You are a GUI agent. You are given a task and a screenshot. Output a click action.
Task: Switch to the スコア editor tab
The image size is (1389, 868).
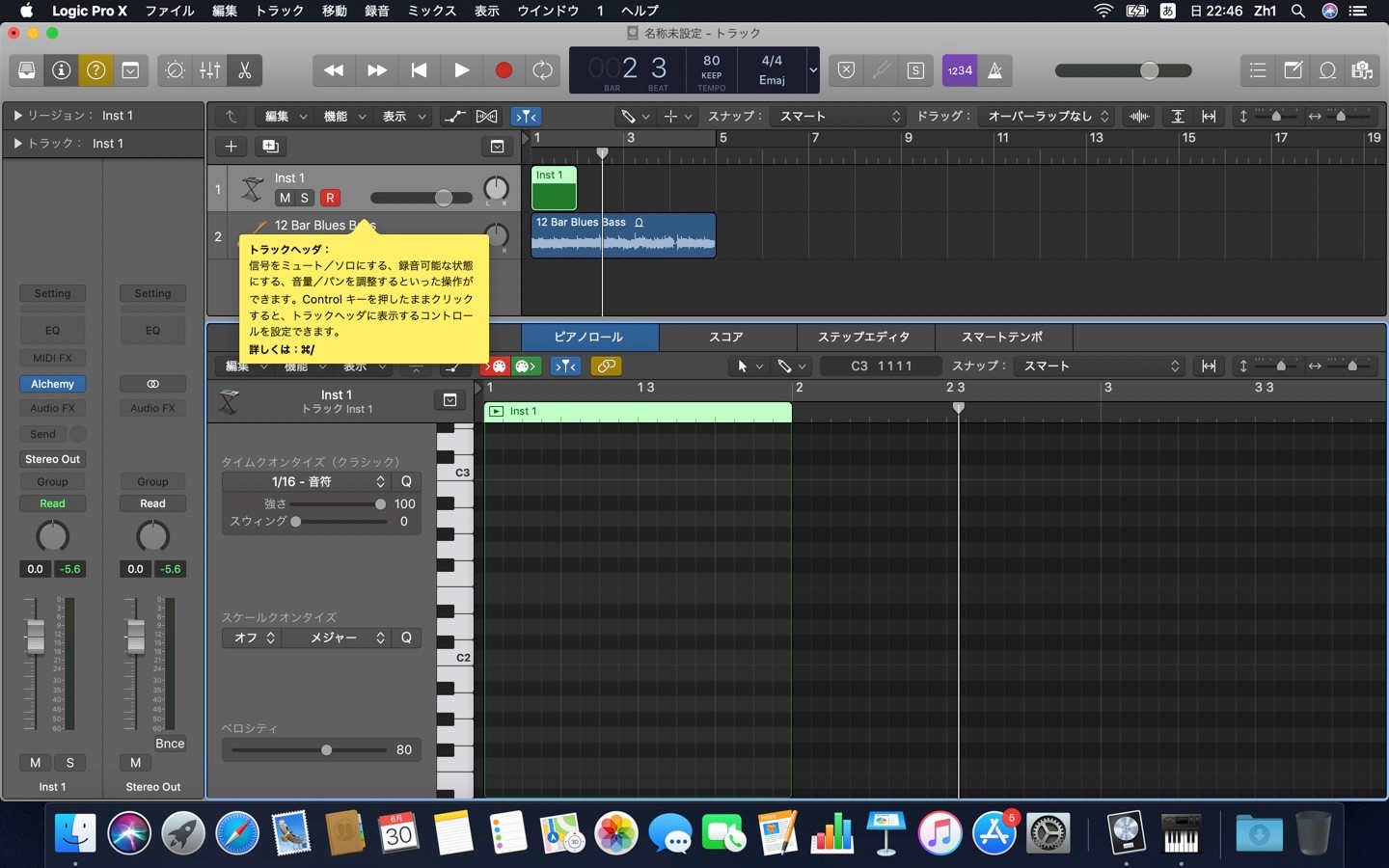(726, 337)
